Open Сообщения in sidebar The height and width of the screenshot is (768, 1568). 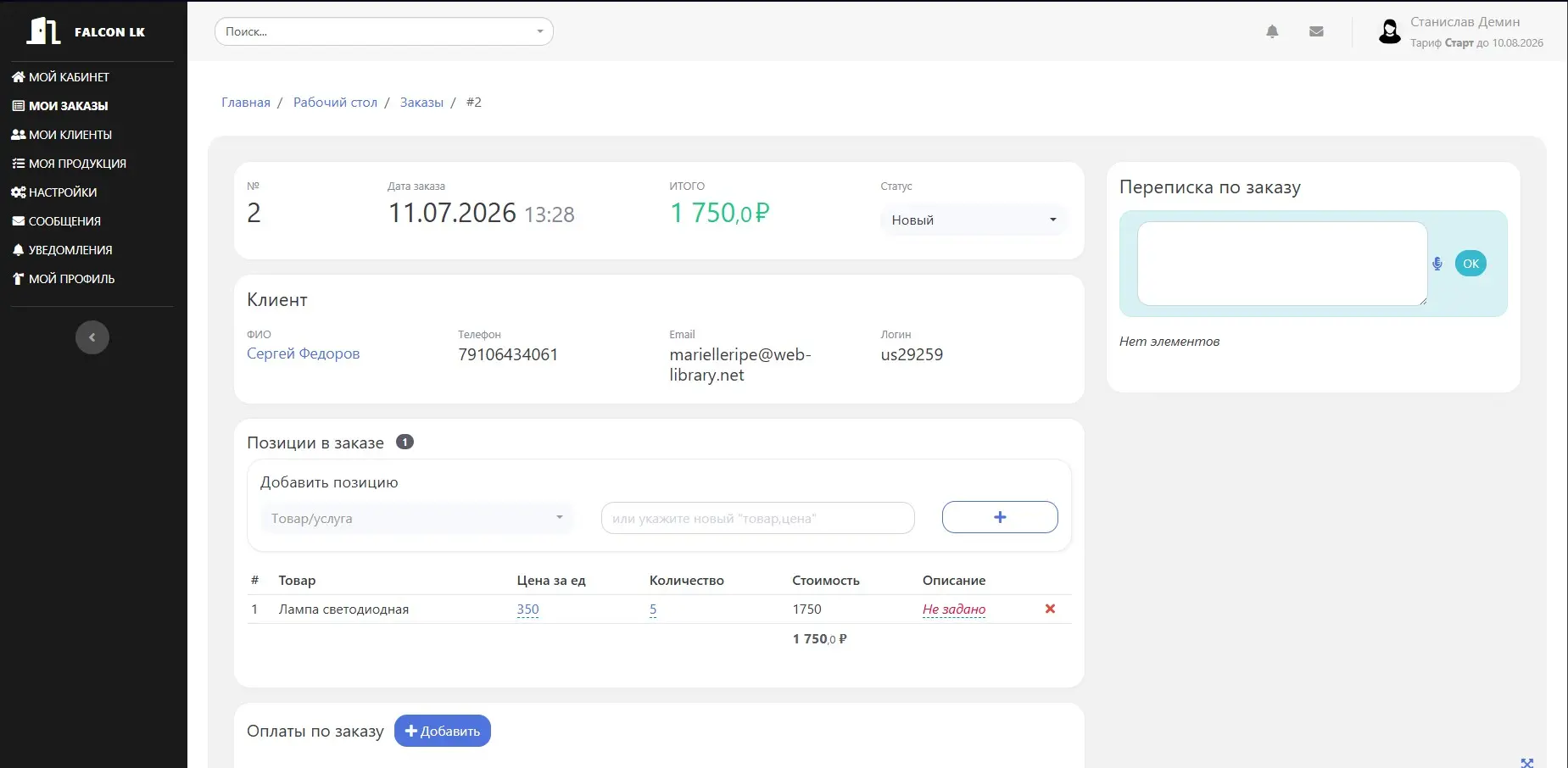tap(56, 221)
